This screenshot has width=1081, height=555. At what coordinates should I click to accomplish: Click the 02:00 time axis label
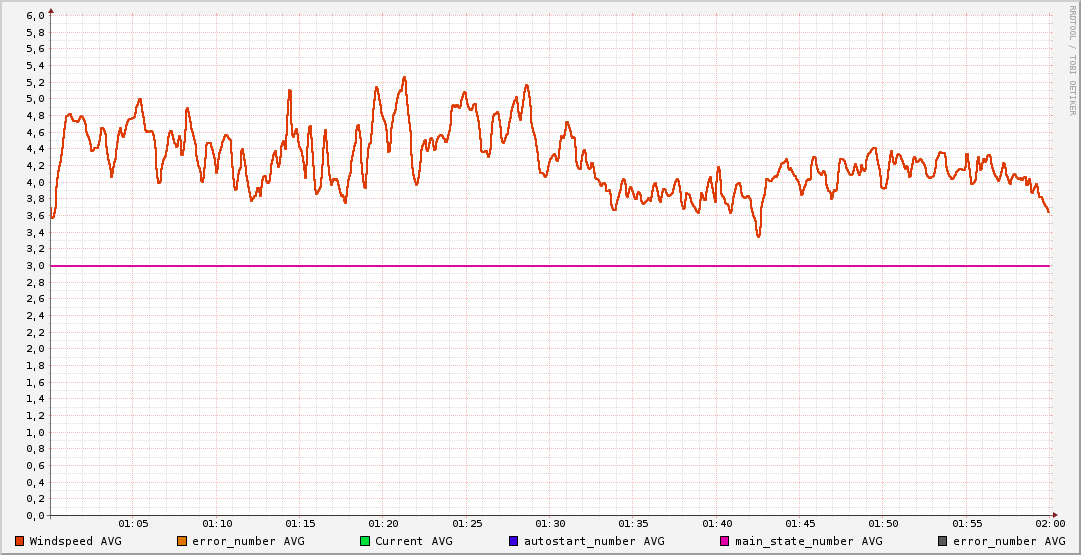point(1049,524)
